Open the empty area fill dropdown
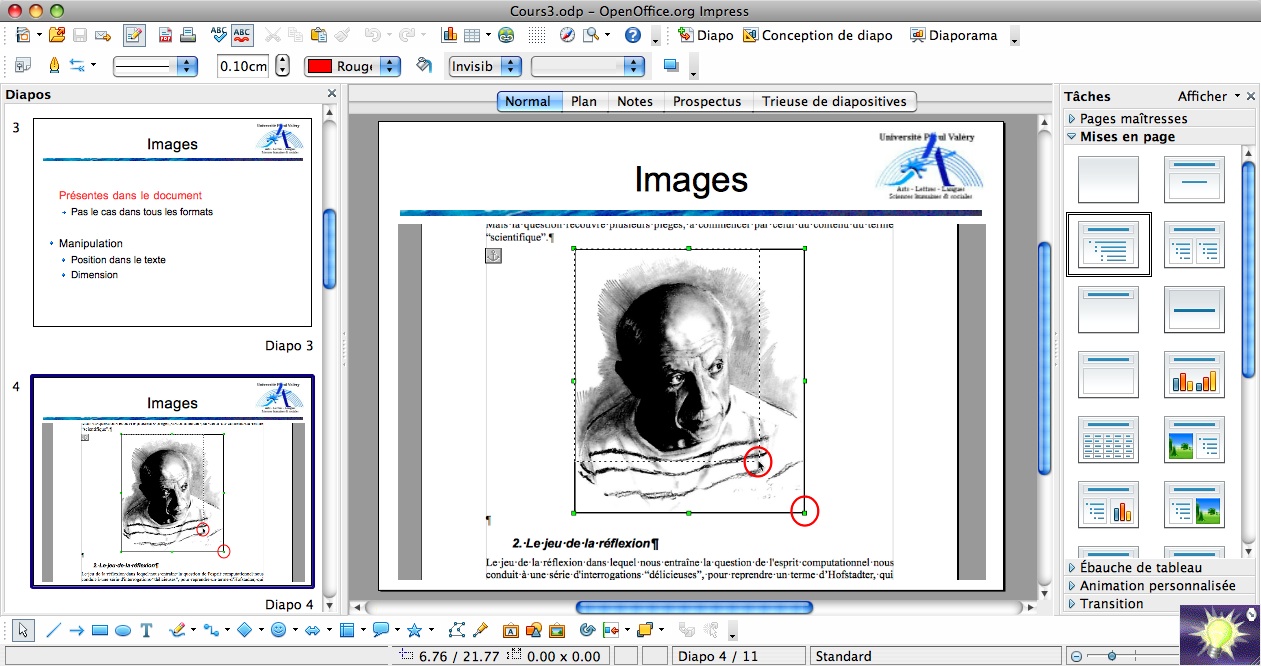The width and height of the screenshot is (1261, 666). pos(588,66)
